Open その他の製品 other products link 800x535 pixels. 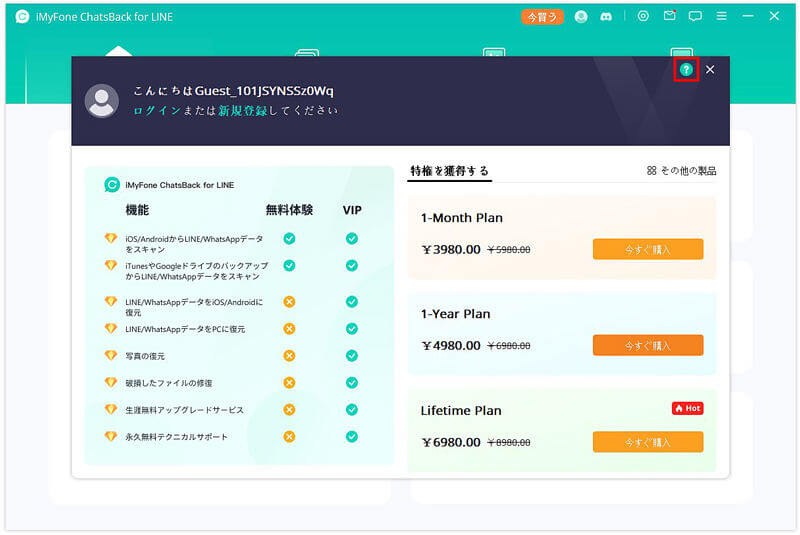pos(681,171)
